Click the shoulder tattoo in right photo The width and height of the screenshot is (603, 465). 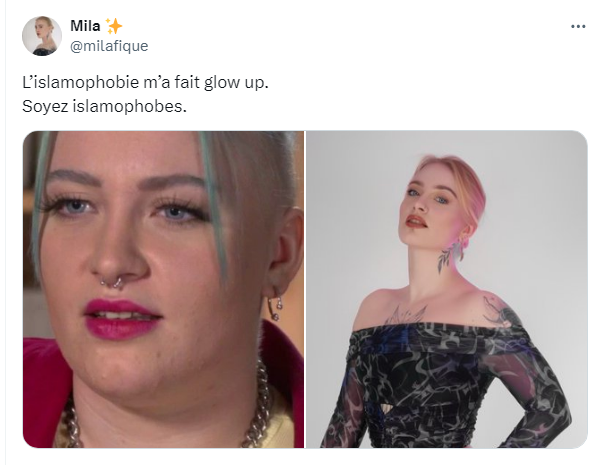[500, 312]
